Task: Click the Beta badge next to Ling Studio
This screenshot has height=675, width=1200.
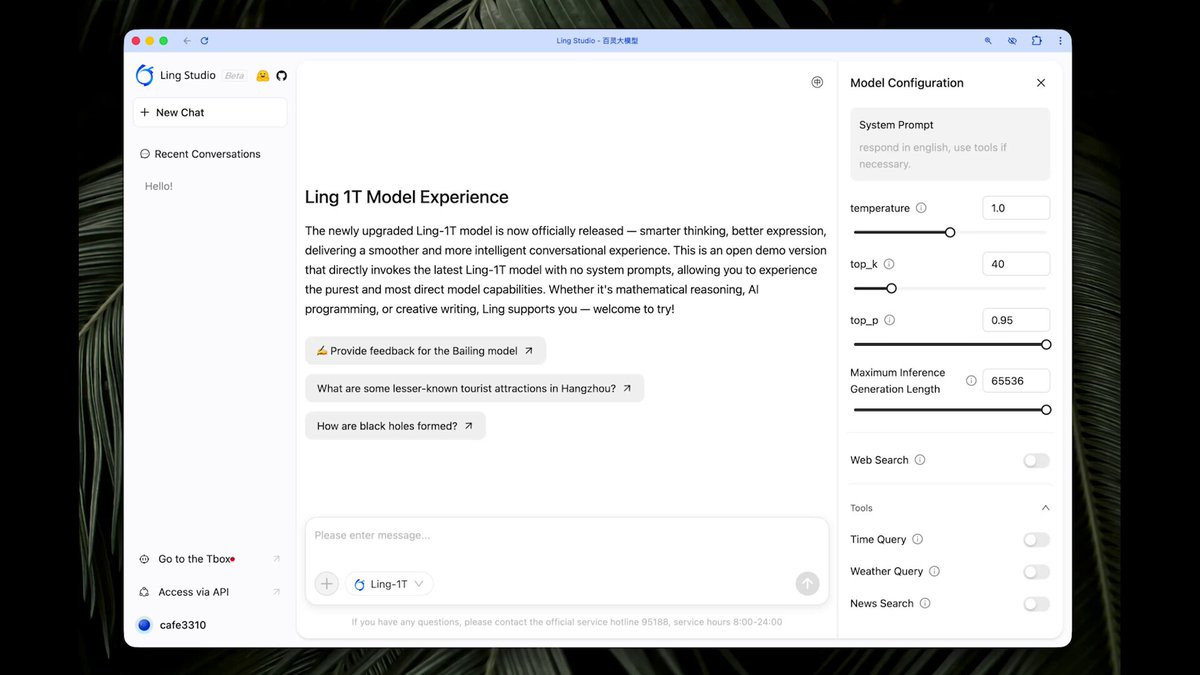Action: point(234,76)
